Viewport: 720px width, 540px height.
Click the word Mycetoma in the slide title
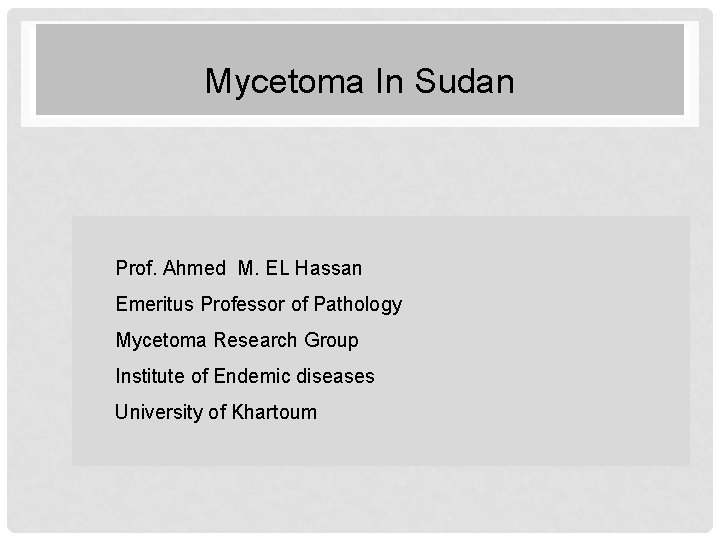(284, 82)
